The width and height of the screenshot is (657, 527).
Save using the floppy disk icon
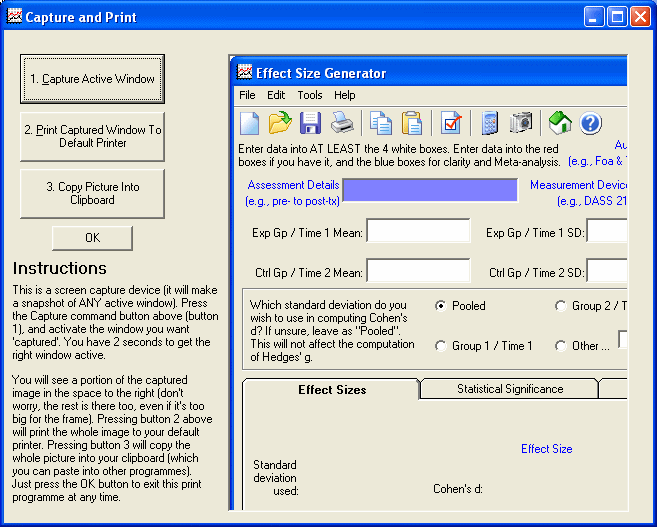click(x=311, y=123)
